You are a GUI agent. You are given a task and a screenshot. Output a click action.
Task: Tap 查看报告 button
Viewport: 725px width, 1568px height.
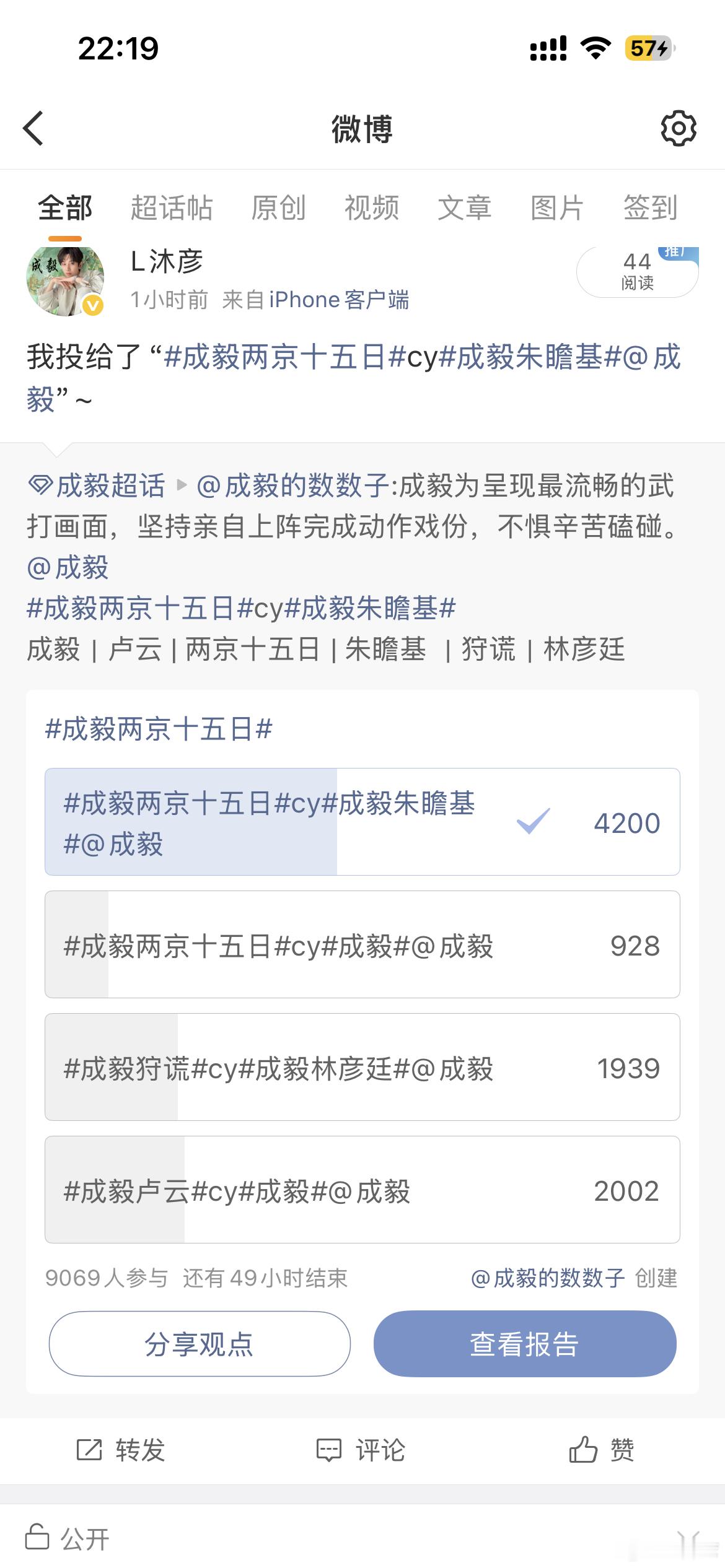(525, 1344)
